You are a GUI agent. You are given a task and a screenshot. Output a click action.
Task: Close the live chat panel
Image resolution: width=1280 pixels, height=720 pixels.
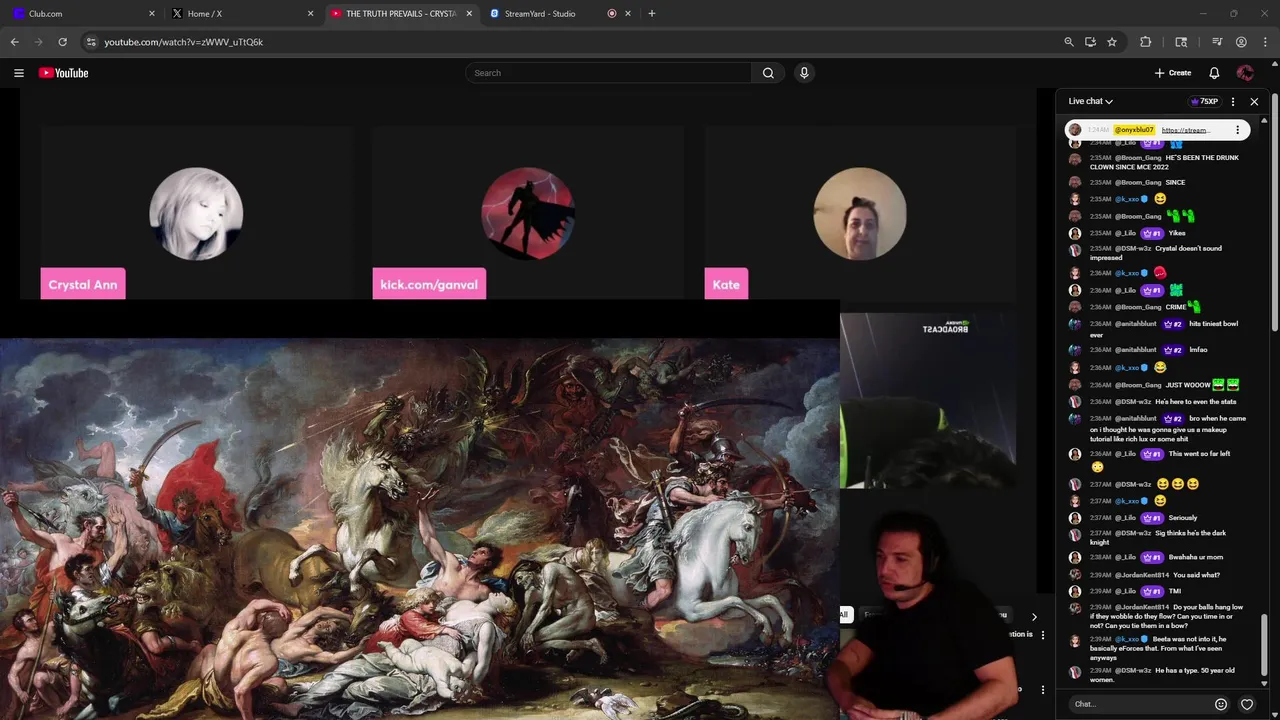tap(1254, 101)
